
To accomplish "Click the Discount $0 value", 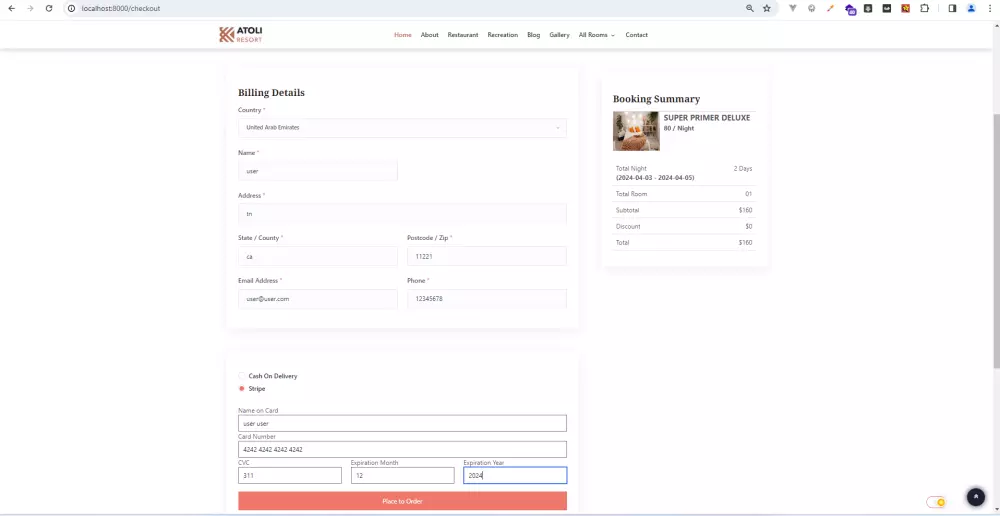I will tap(749, 226).
